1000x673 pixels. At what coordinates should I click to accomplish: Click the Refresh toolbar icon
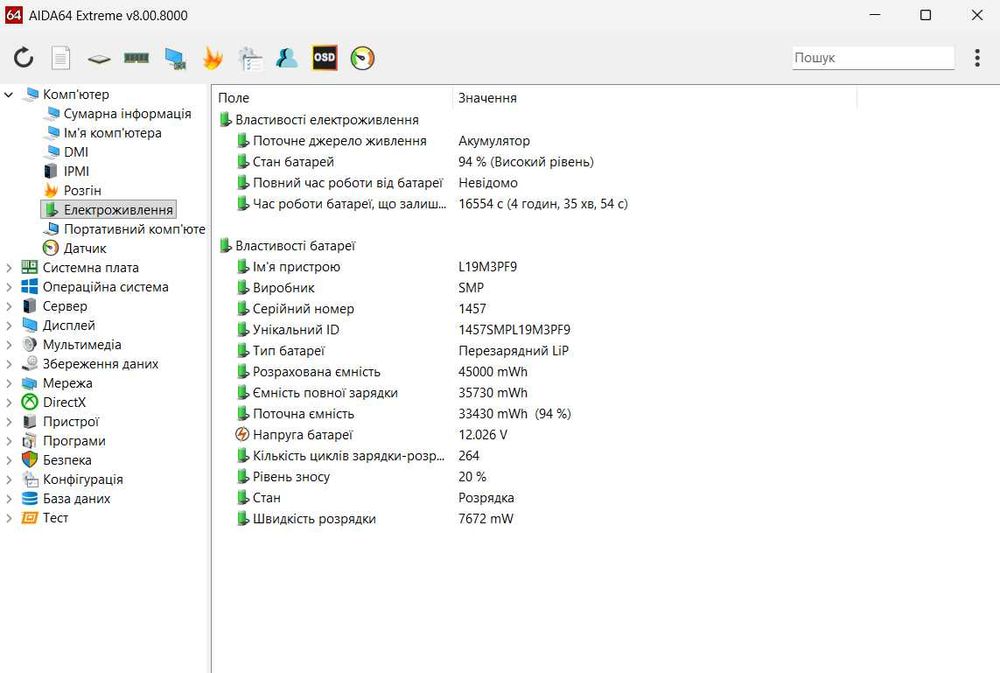pyautogui.click(x=24, y=58)
